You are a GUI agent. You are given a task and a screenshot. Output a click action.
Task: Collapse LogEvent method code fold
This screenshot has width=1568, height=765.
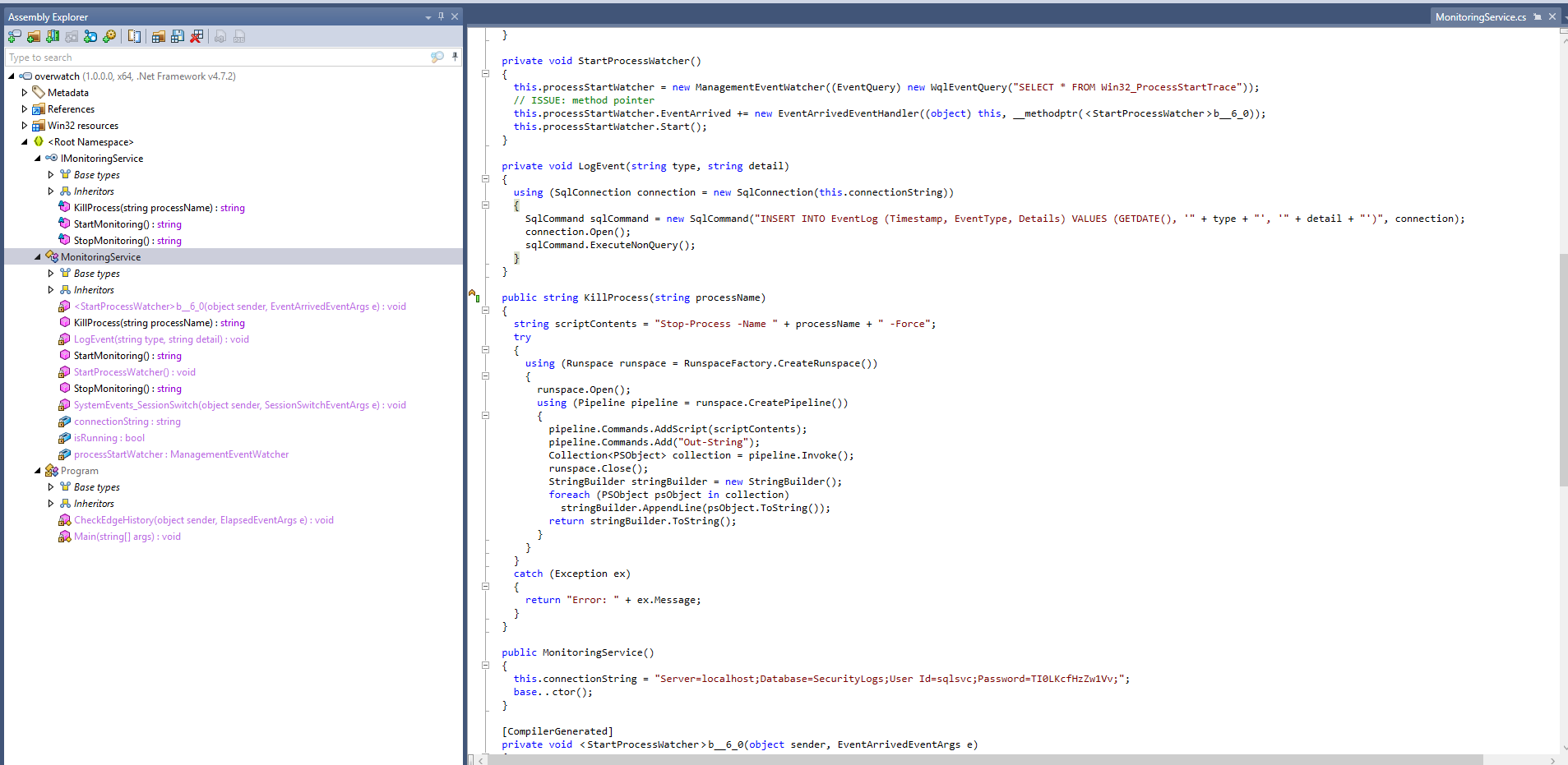[x=485, y=179]
